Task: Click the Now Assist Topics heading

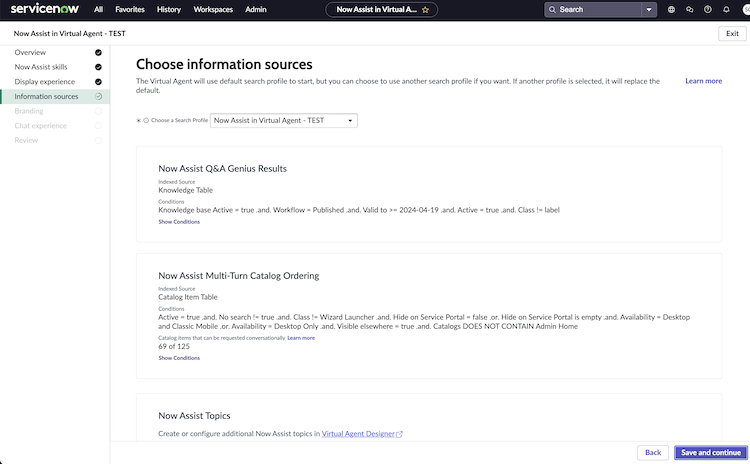Action: pyautogui.click(x=194, y=416)
